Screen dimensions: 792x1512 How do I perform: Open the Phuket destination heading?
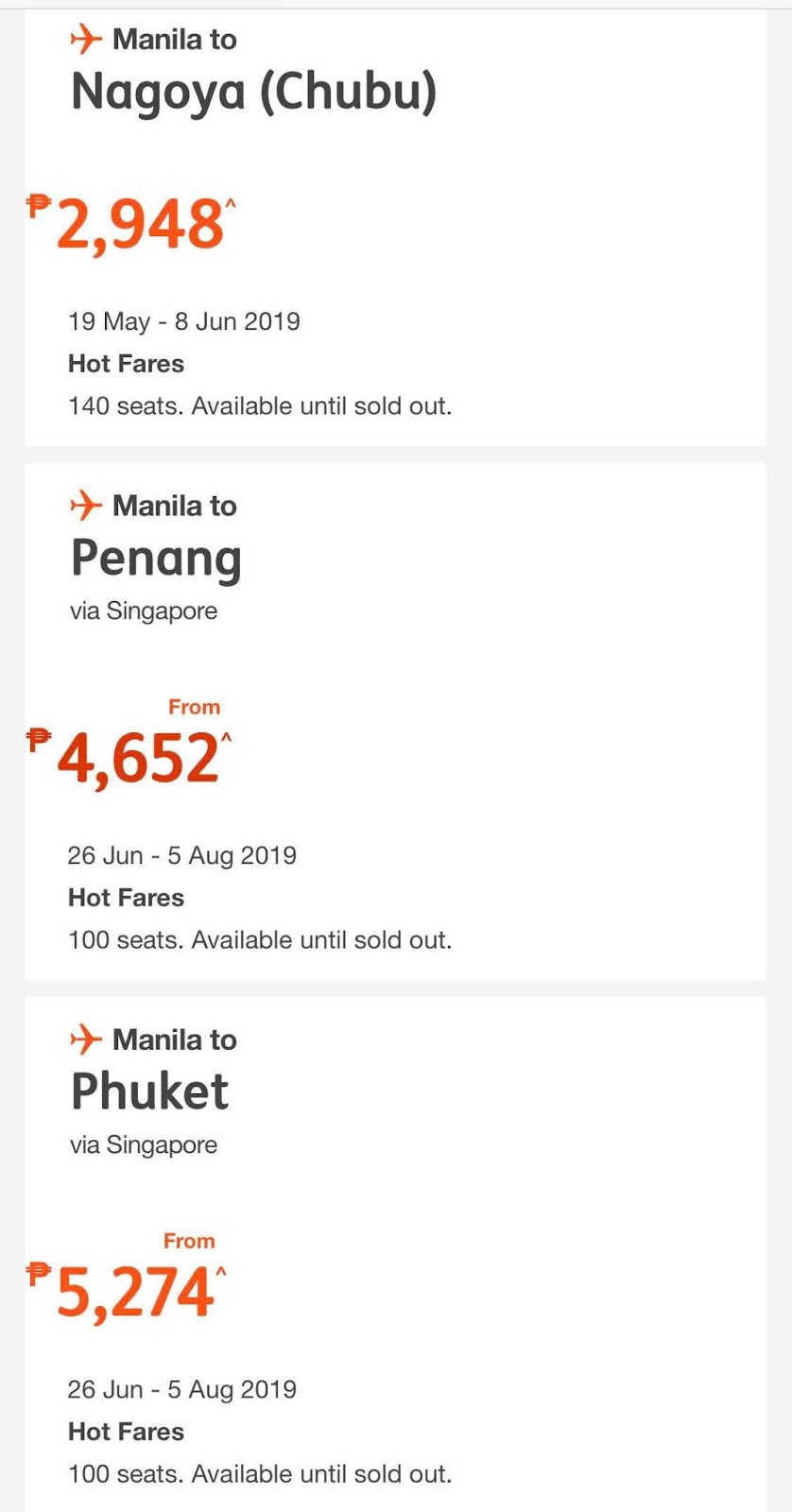tap(149, 1092)
